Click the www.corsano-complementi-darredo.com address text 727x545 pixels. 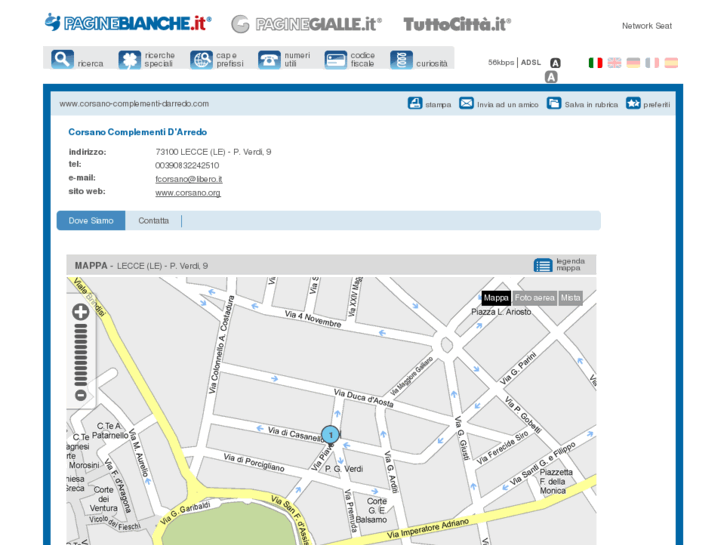click(134, 103)
